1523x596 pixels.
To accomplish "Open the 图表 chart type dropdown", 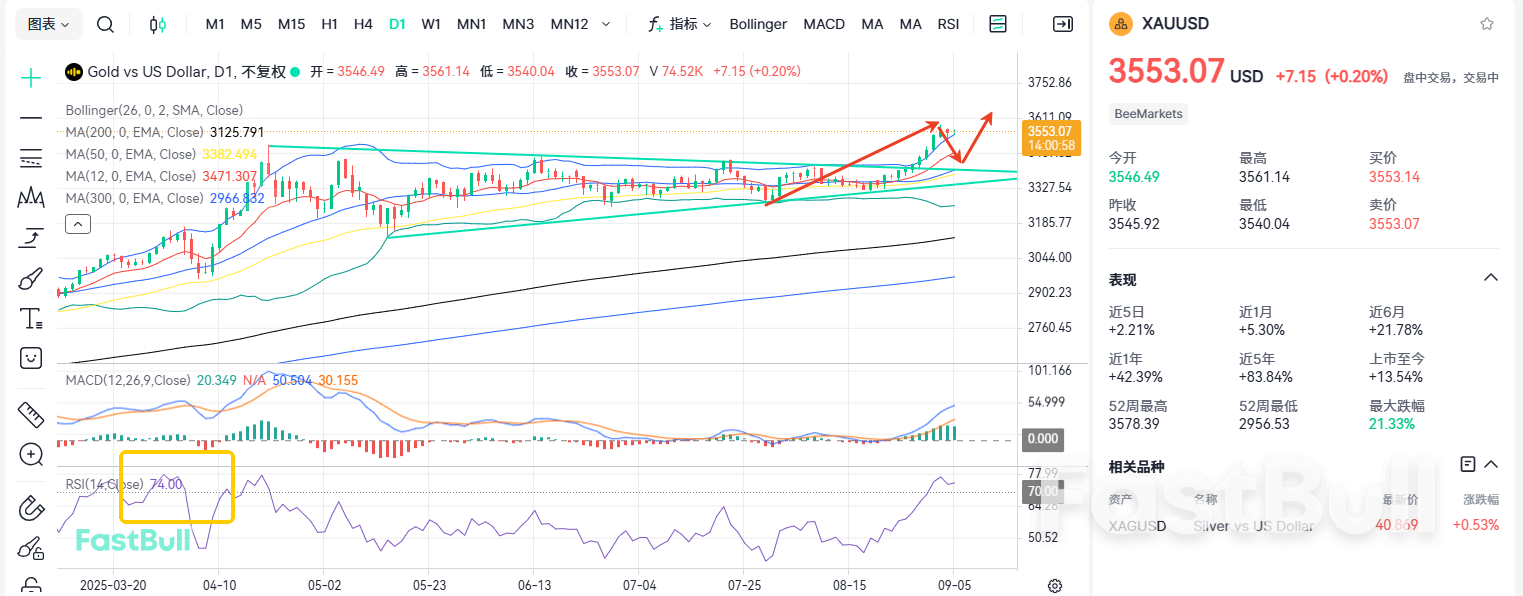I will [47, 23].
